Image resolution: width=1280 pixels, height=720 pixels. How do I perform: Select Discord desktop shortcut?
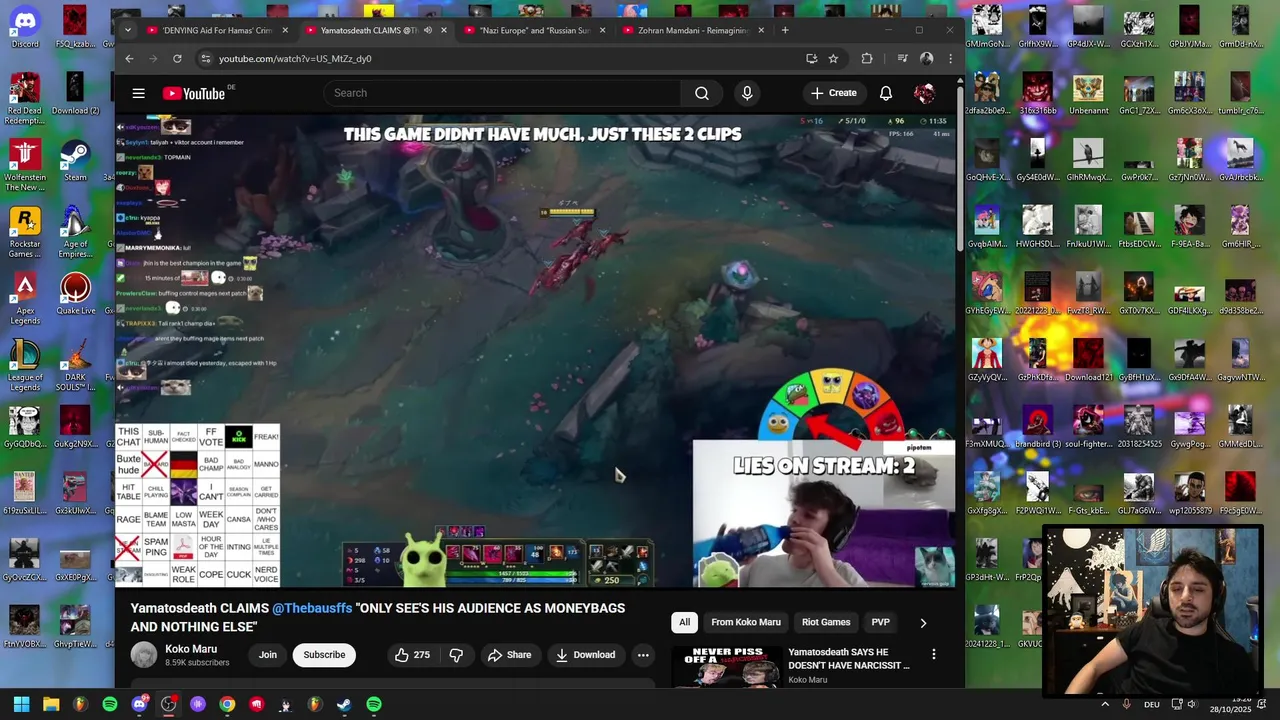point(25,27)
